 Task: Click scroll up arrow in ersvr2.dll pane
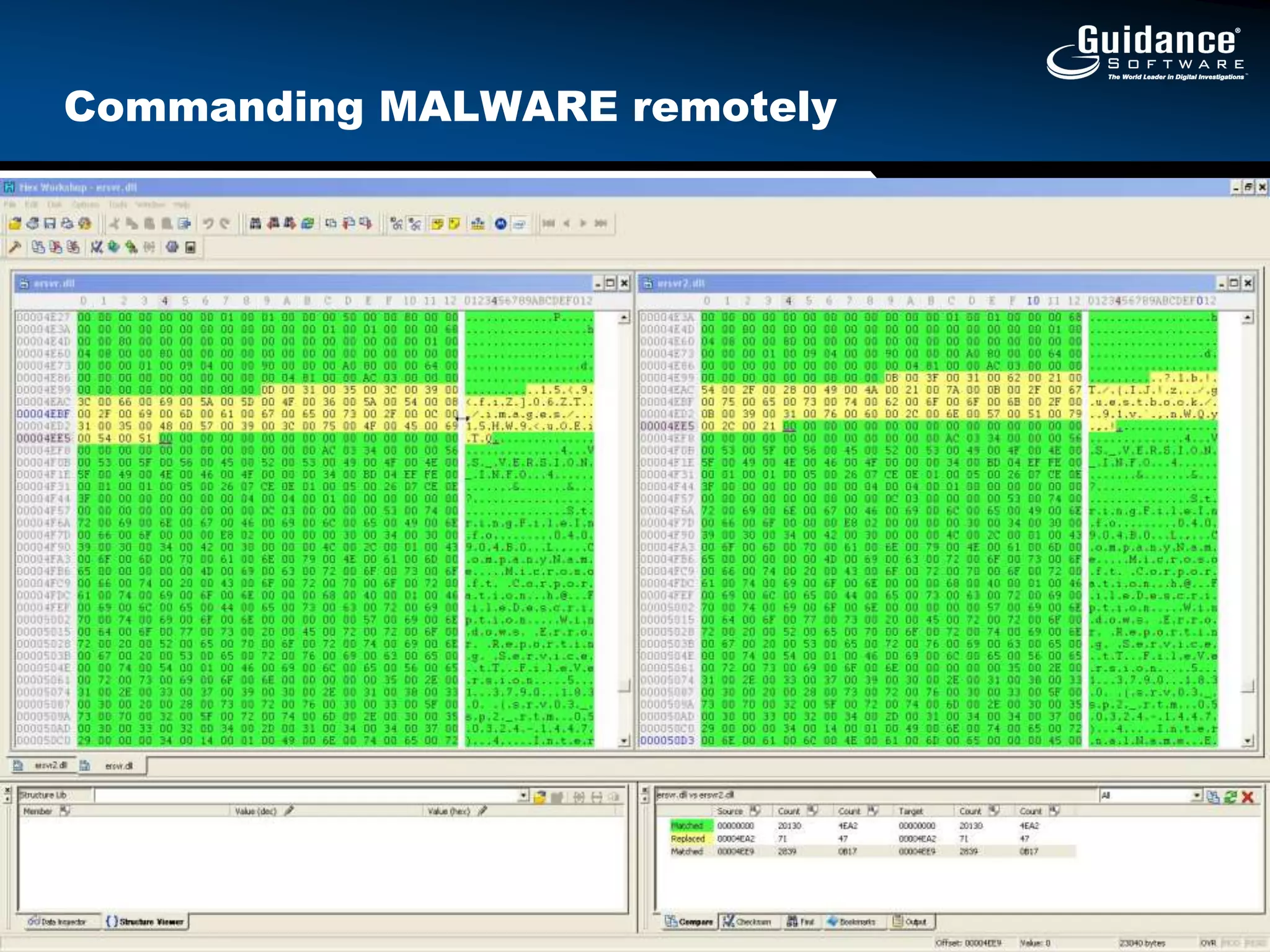click(1248, 318)
